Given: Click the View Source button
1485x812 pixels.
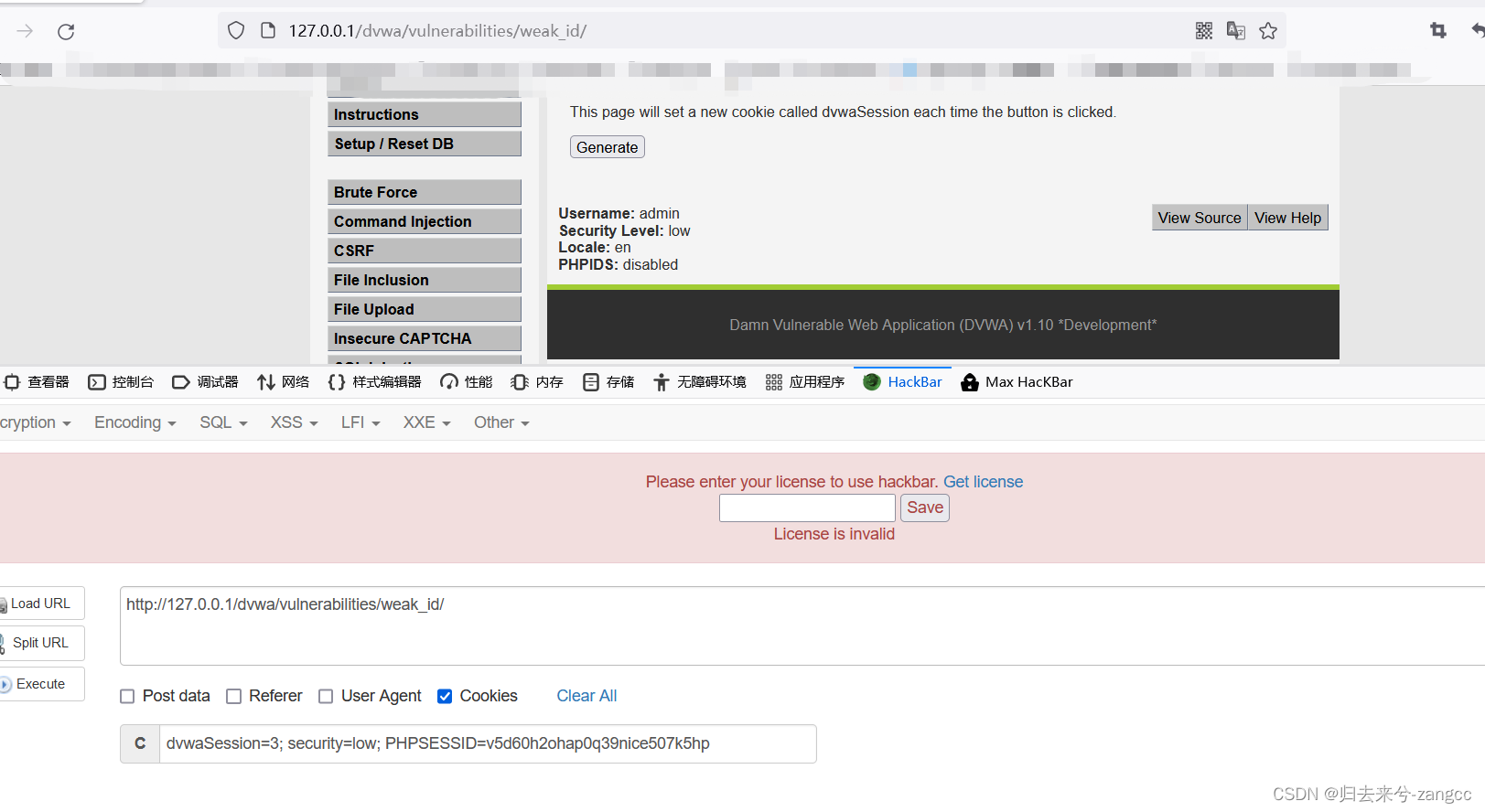Looking at the screenshot, I should [1200, 218].
